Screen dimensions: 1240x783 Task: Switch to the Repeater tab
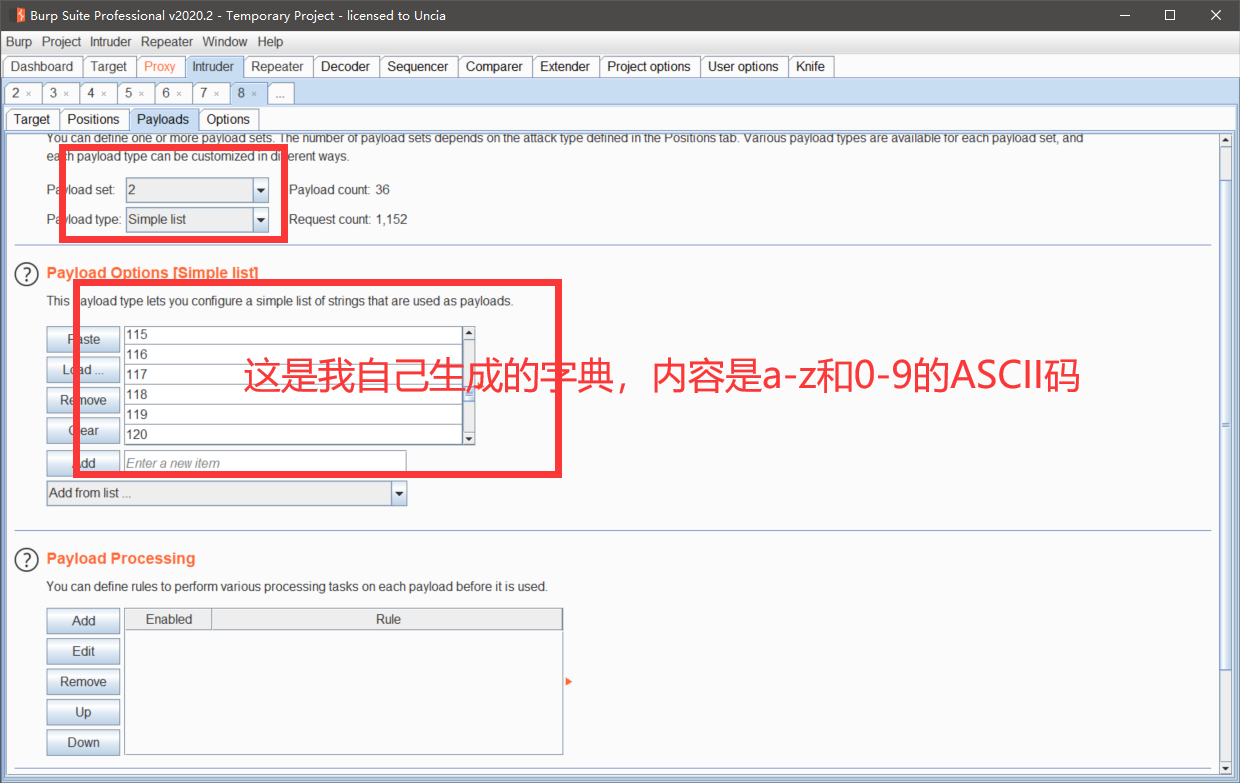point(277,66)
